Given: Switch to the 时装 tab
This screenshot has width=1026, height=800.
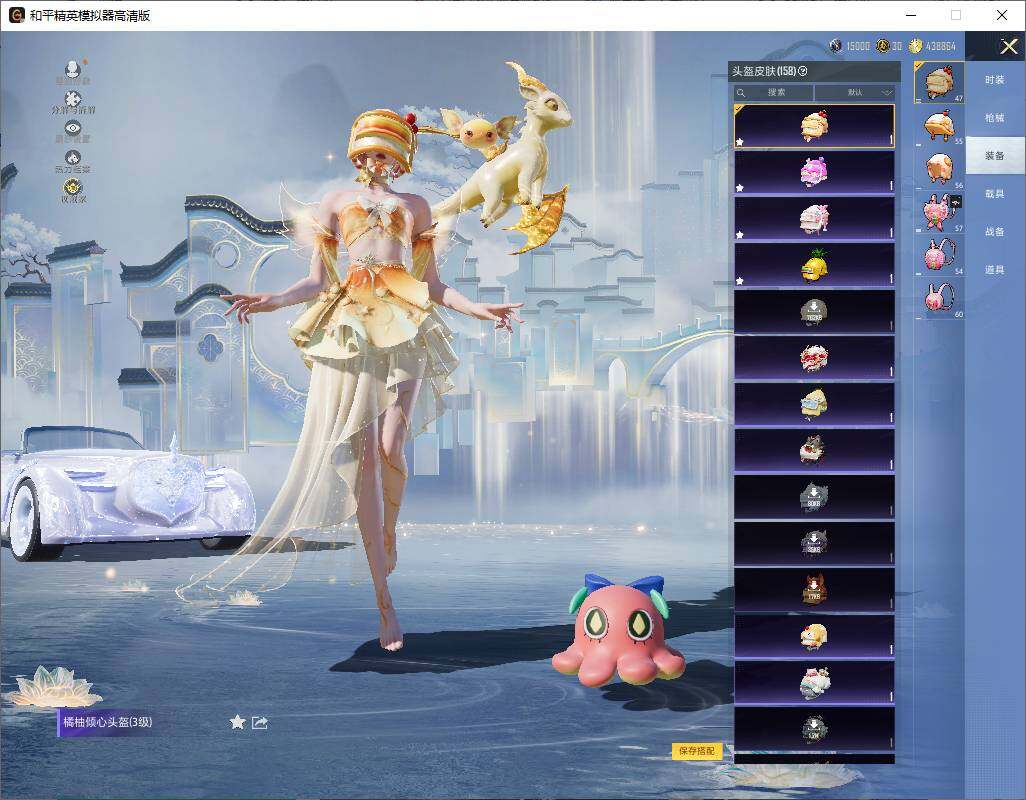Looking at the screenshot, I should [x=995, y=80].
